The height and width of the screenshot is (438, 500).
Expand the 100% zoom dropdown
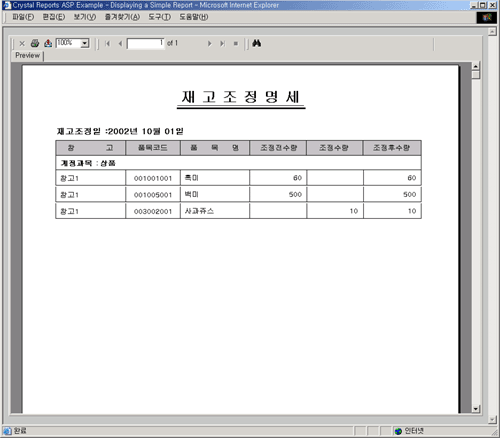point(85,43)
